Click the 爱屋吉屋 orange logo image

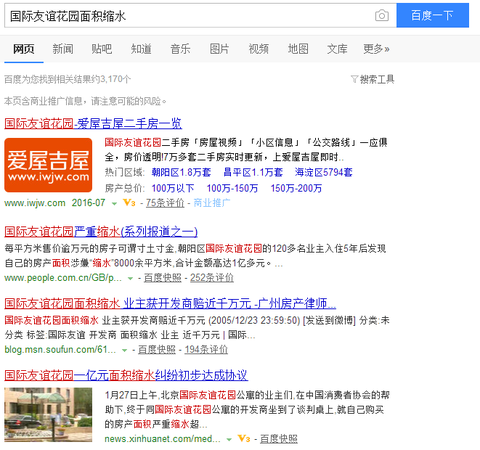pyautogui.click(x=48, y=165)
